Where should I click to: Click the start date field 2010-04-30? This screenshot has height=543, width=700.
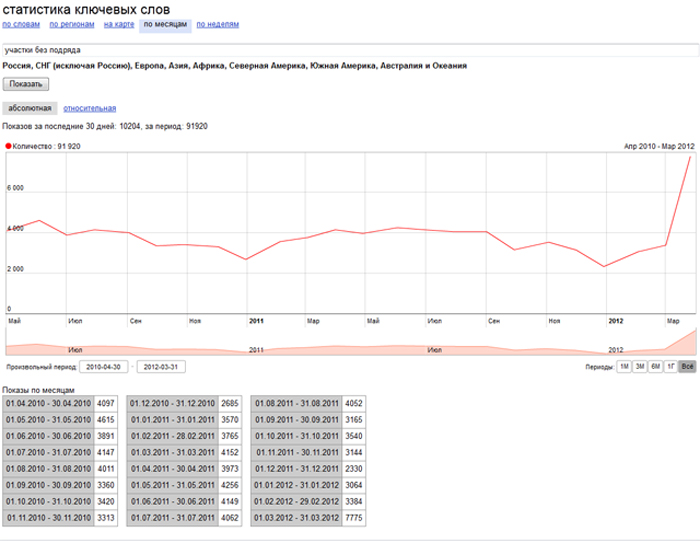click(104, 367)
